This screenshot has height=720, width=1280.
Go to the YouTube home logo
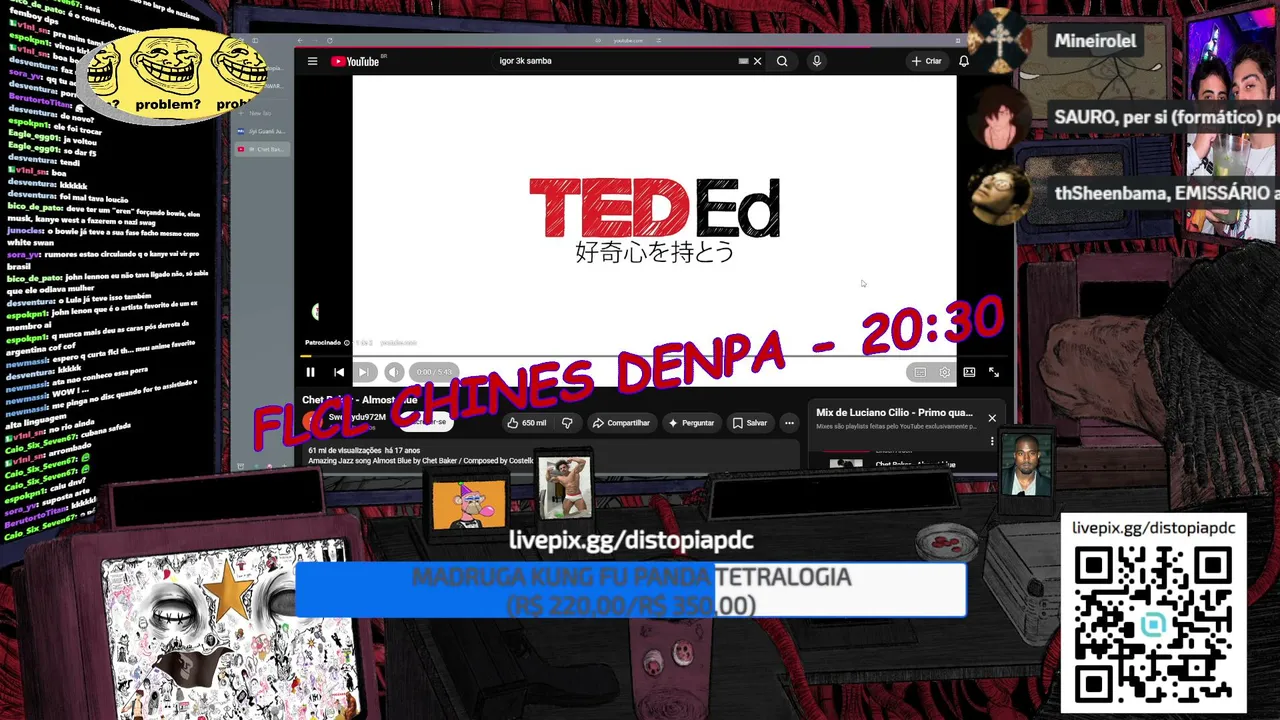point(355,61)
